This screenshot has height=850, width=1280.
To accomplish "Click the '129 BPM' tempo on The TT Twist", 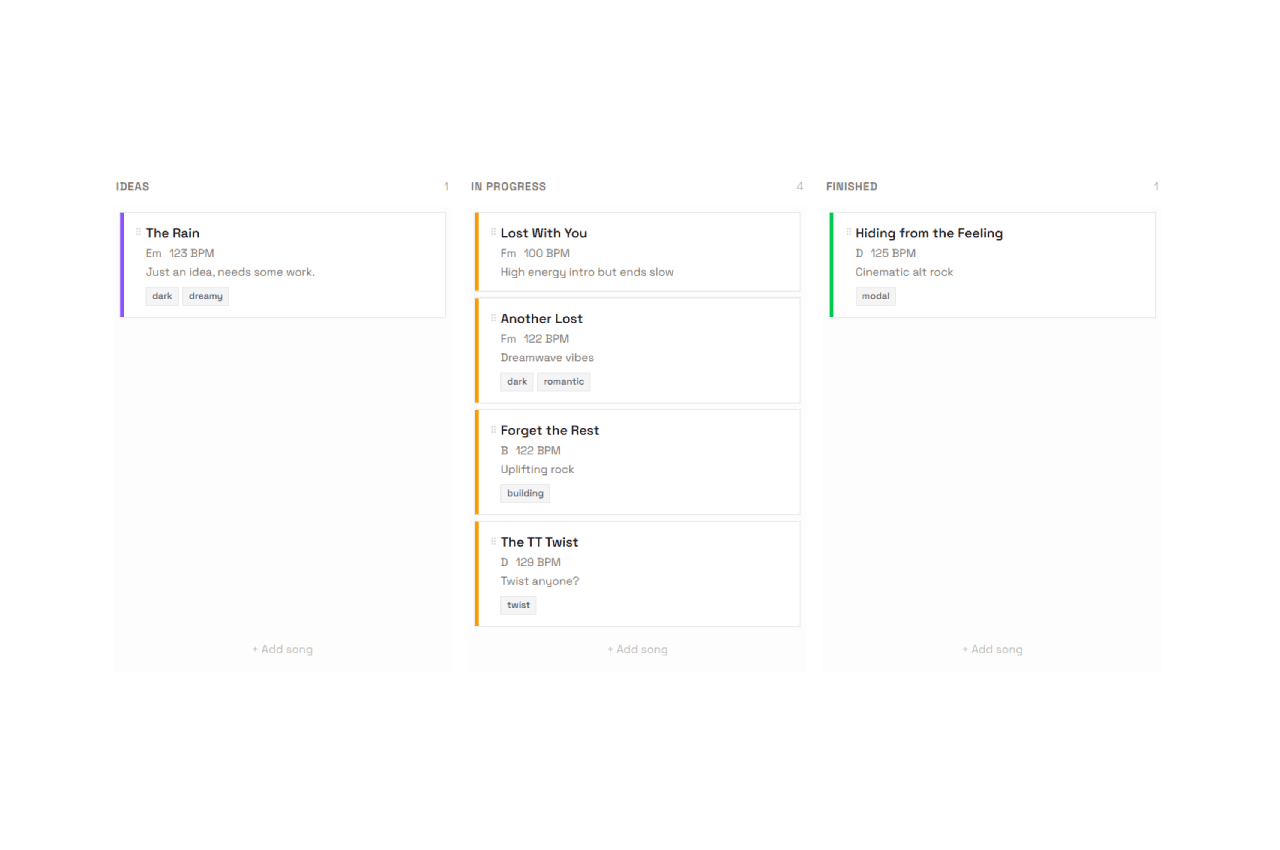I will pos(538,563).
